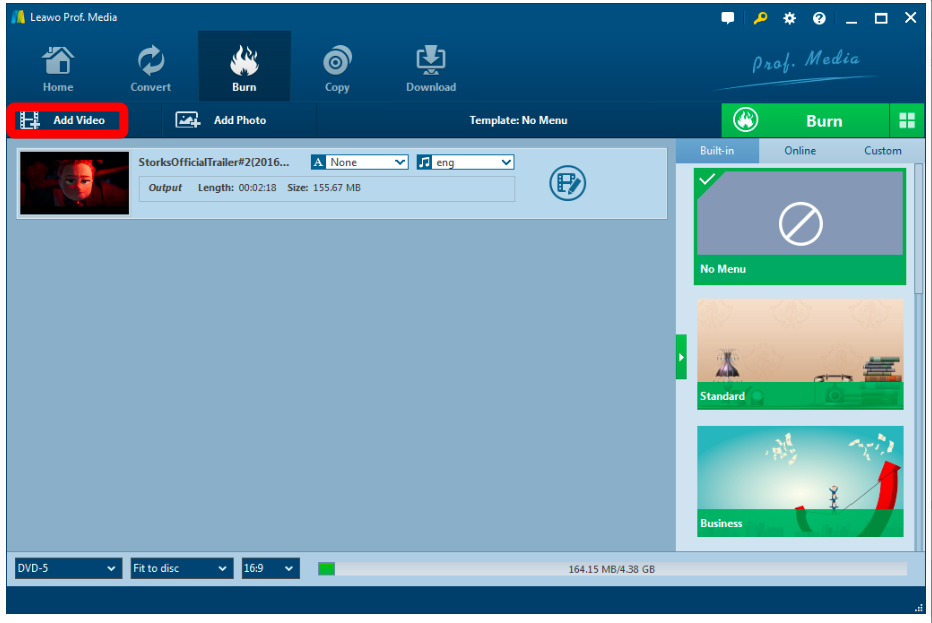Toggle the template panel grid icon

click(907, 121)
